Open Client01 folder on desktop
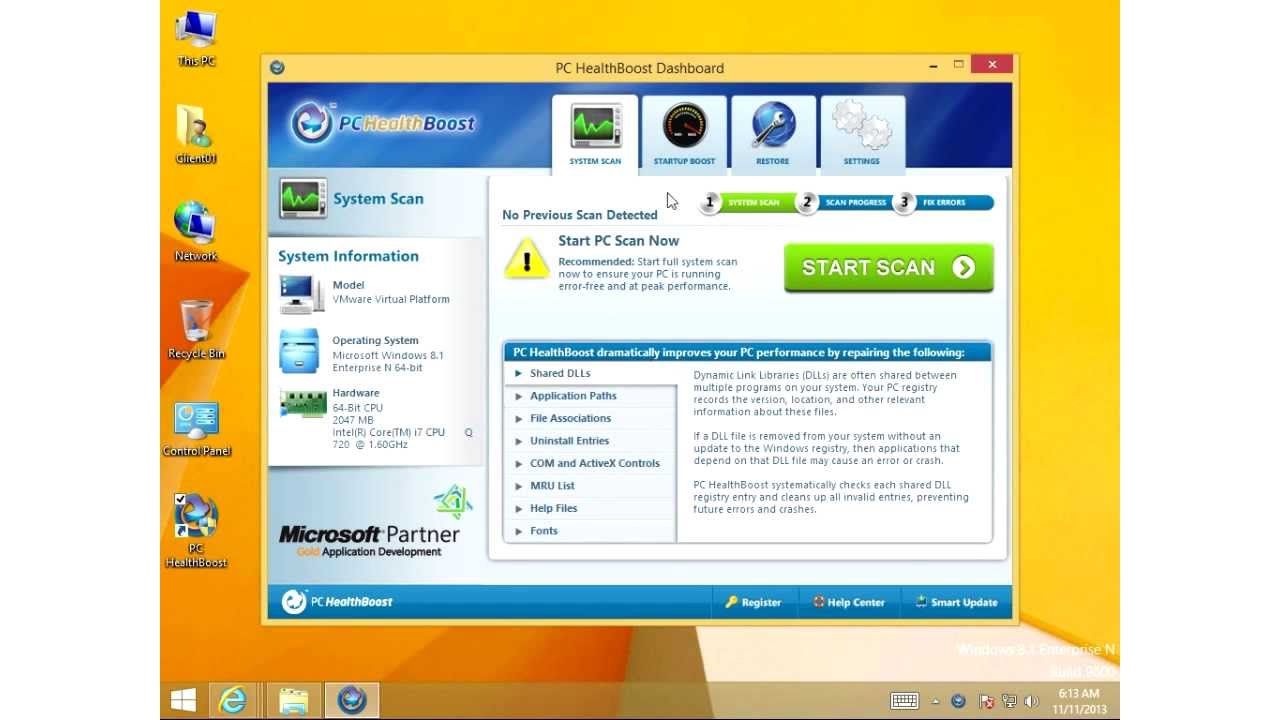 [196, 134]
